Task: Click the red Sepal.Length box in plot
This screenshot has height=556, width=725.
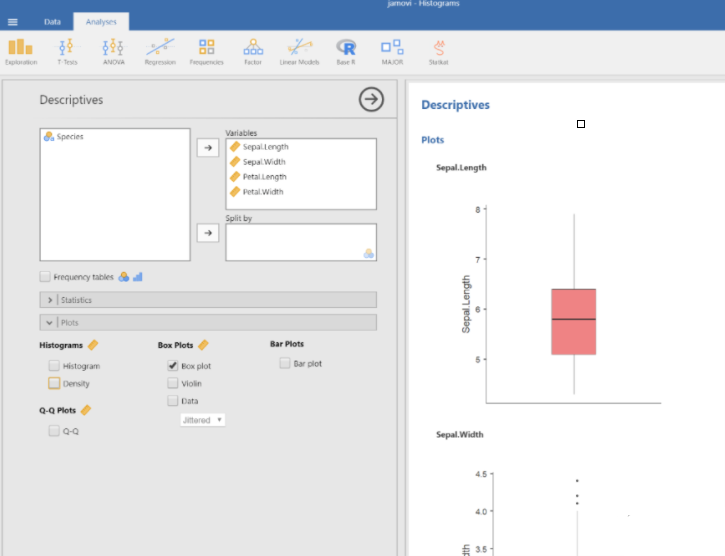Action: pos(574,321)
